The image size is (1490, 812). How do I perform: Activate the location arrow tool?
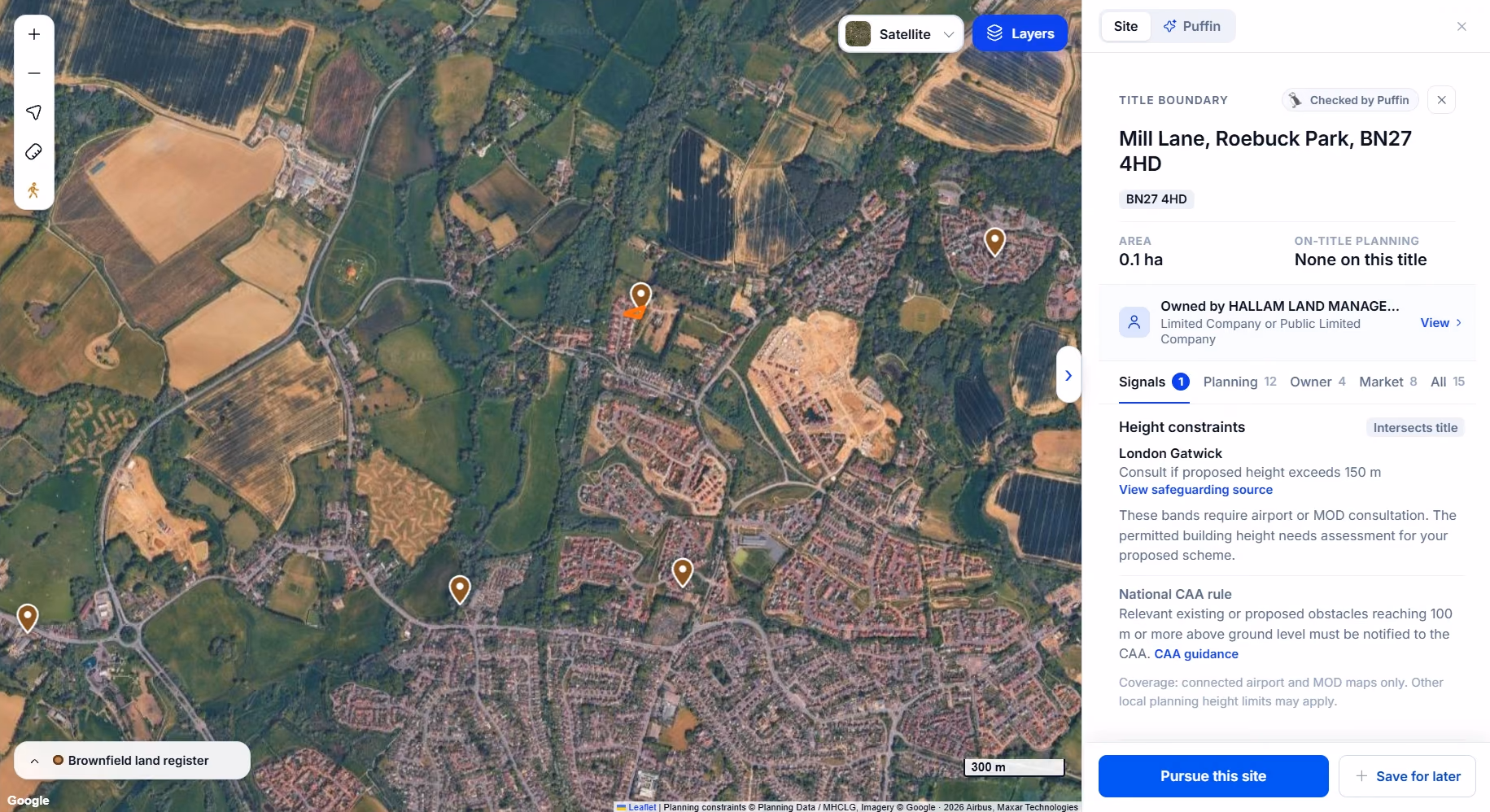(x=34, y=112)
